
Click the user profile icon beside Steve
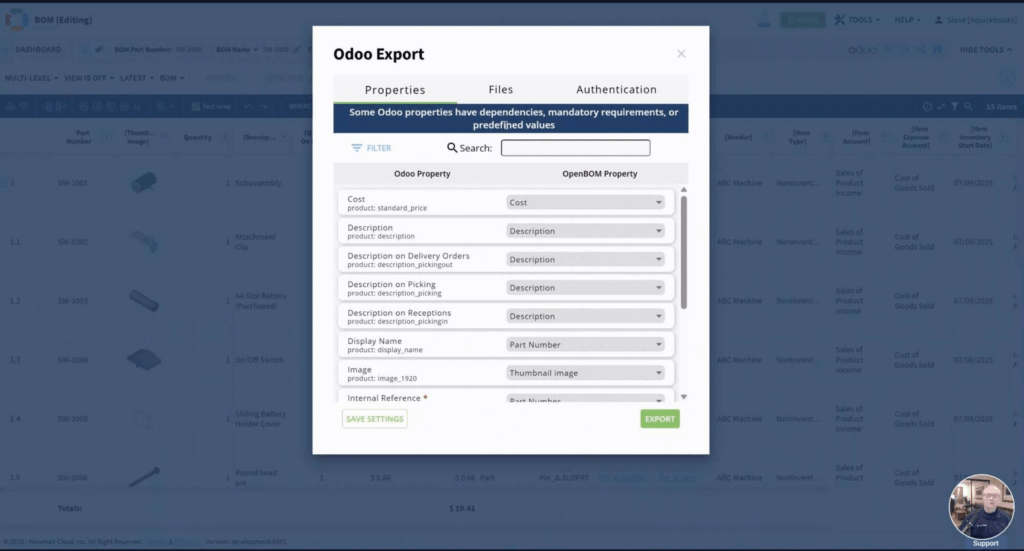(x=938, y=20)
